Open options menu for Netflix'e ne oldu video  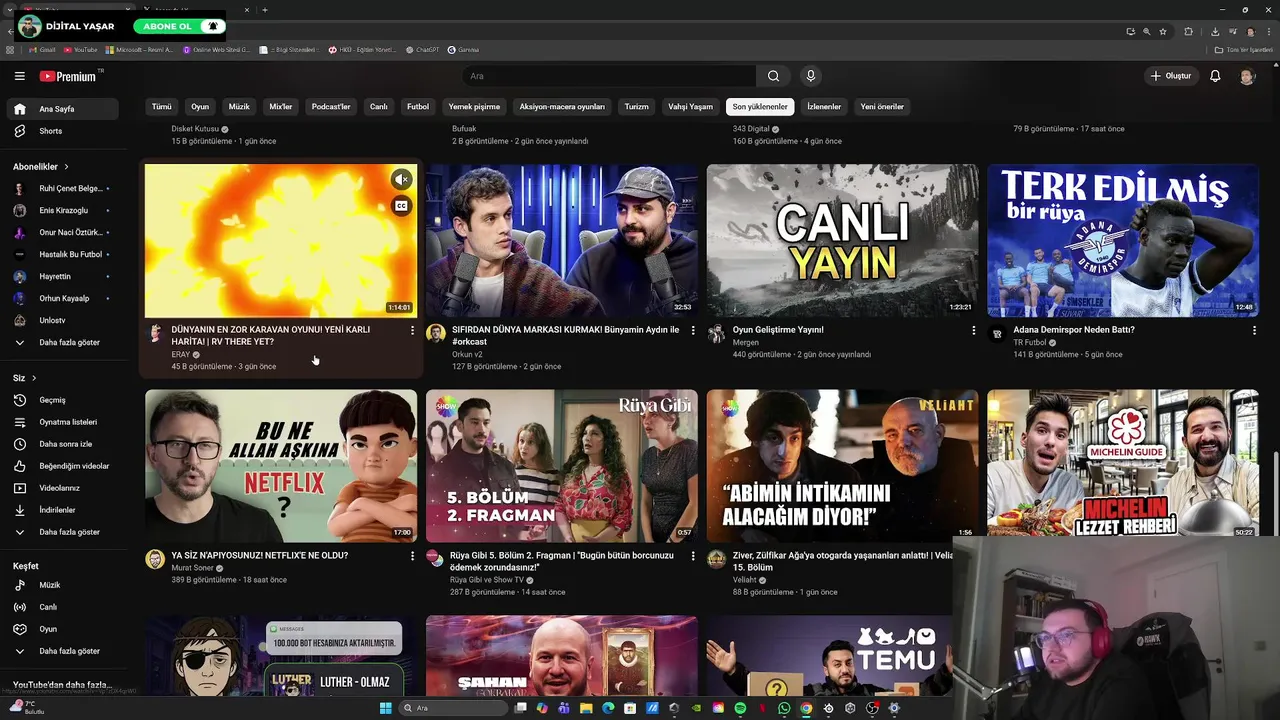(412, 556)
